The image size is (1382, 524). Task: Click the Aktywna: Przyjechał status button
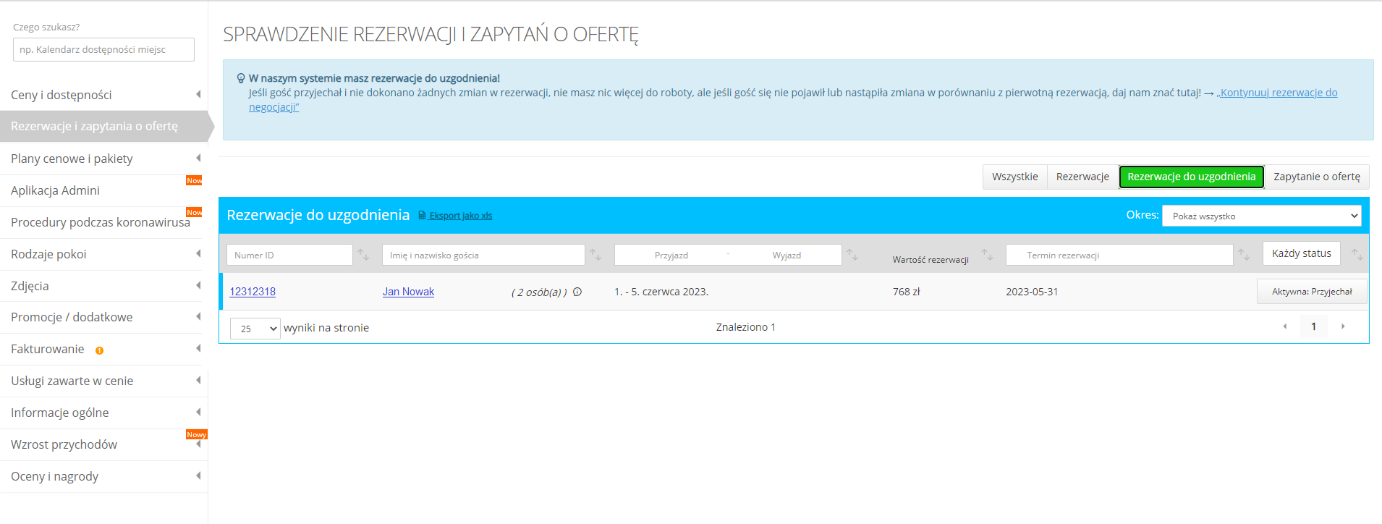pos(1311,292)
